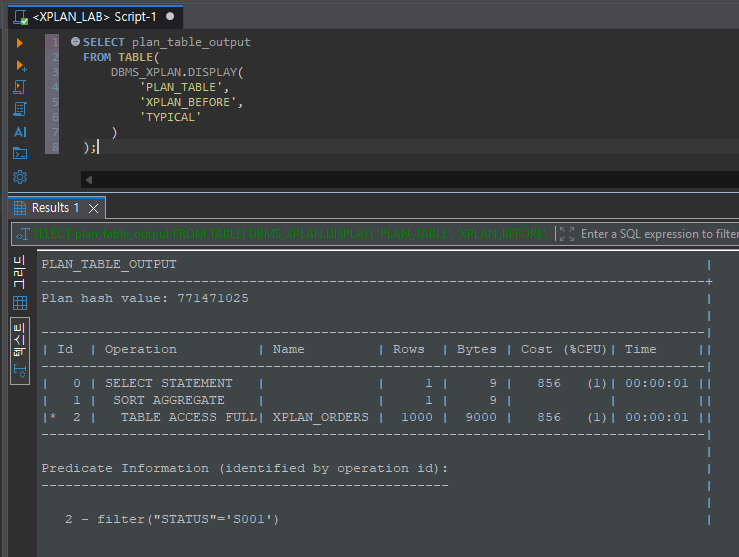Click the XPLAN_ORDERS table name
Image resolution: width=739 pixels, height=557 pixels.
pos(320,417)
